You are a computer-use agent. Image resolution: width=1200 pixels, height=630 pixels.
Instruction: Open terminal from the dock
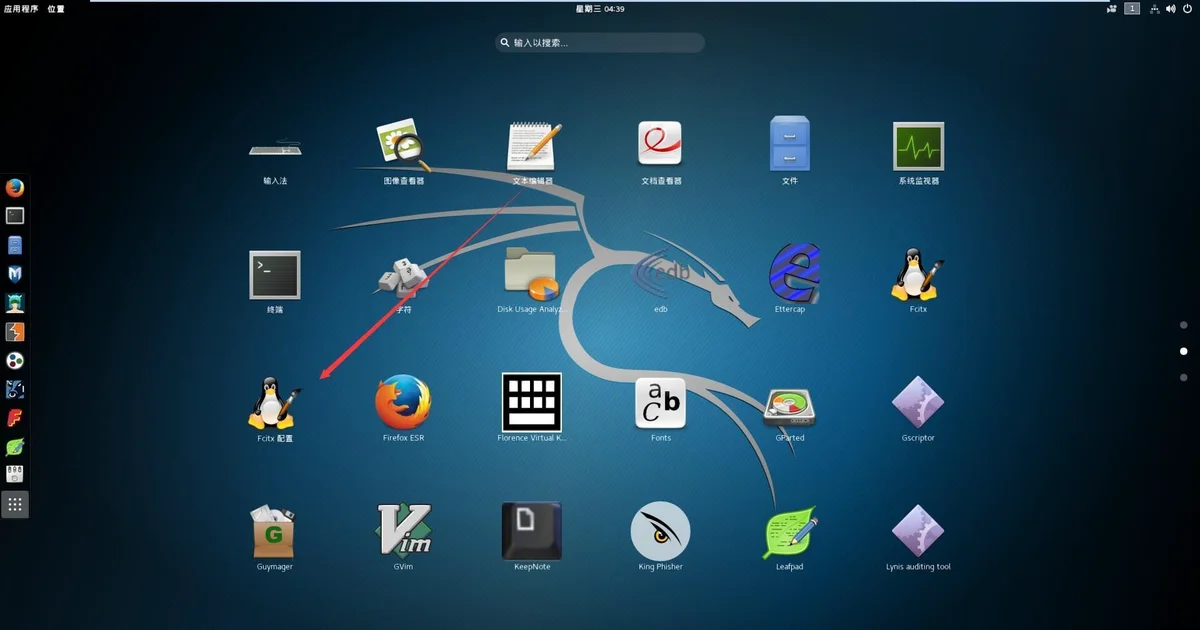[14, 215]
